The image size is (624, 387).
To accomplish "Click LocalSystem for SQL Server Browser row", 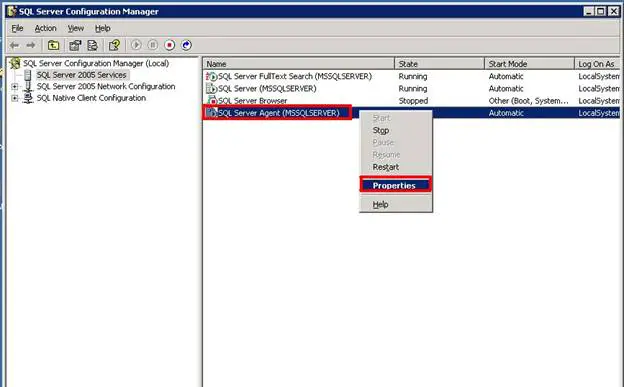I will [x=599, y=101].
